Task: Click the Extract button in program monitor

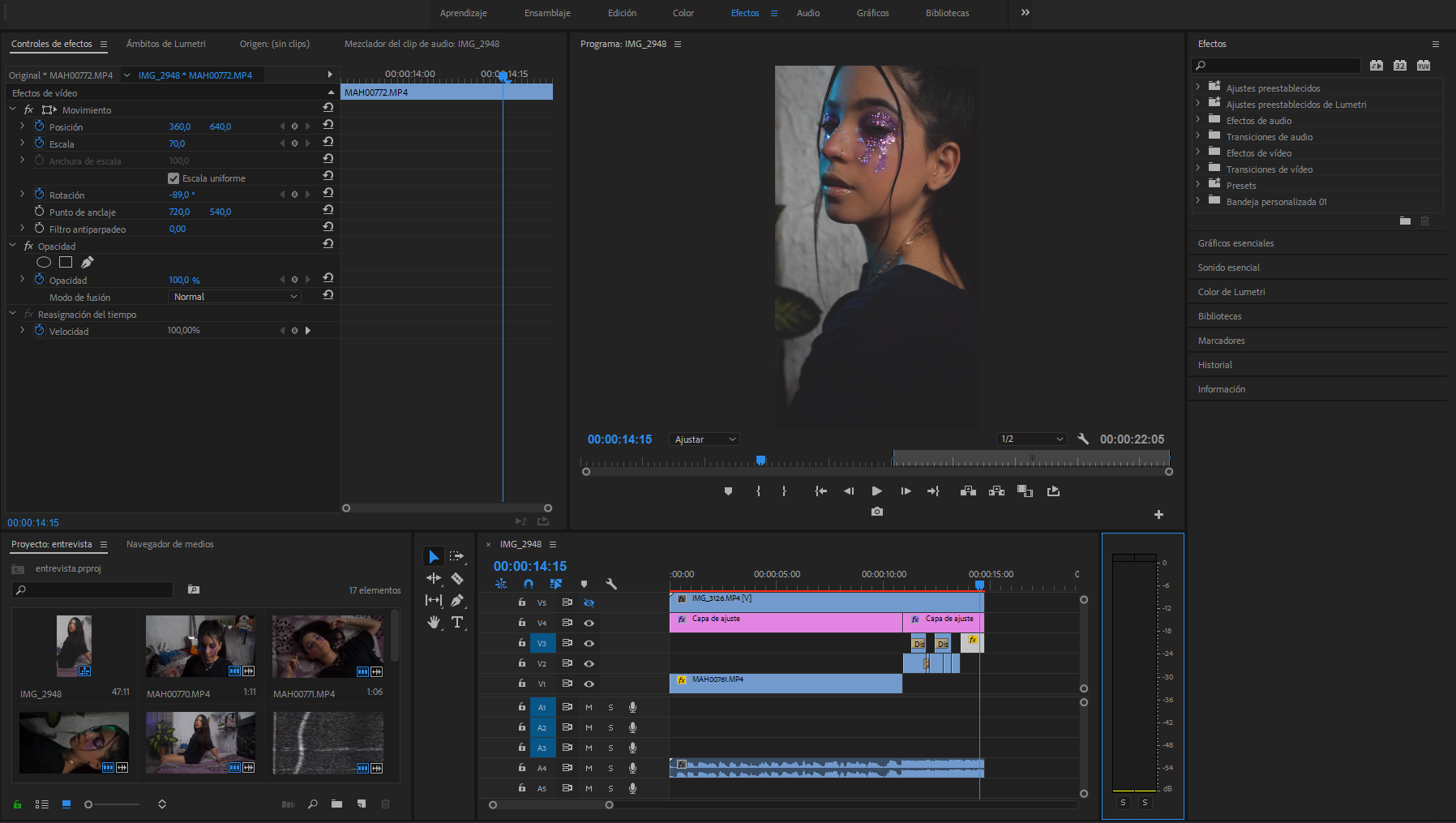Action: [x=996, y=491]
